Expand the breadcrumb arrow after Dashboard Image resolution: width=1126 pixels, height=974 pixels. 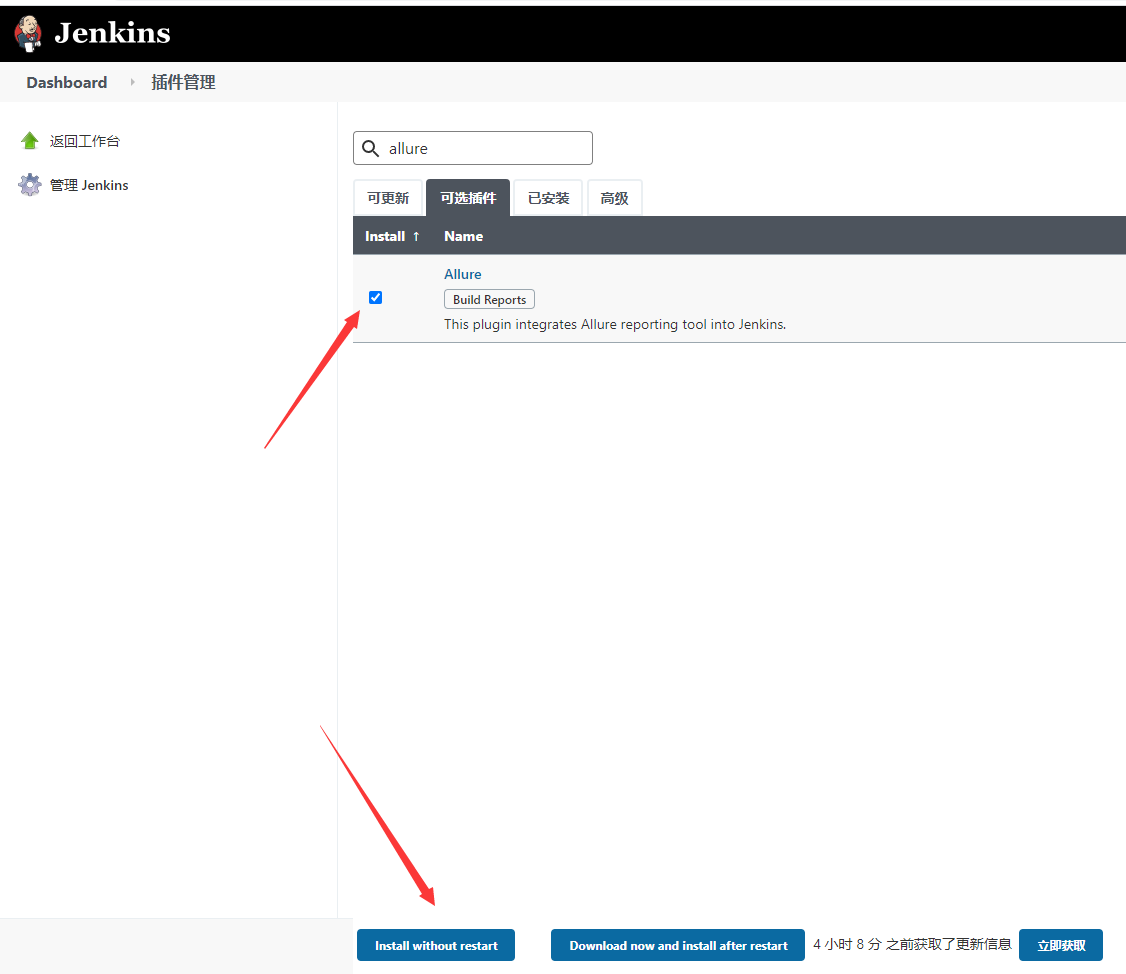tap(132, 82)
